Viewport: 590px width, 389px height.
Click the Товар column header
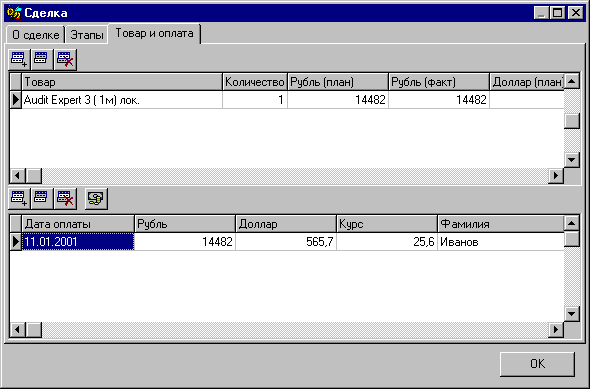122,82
